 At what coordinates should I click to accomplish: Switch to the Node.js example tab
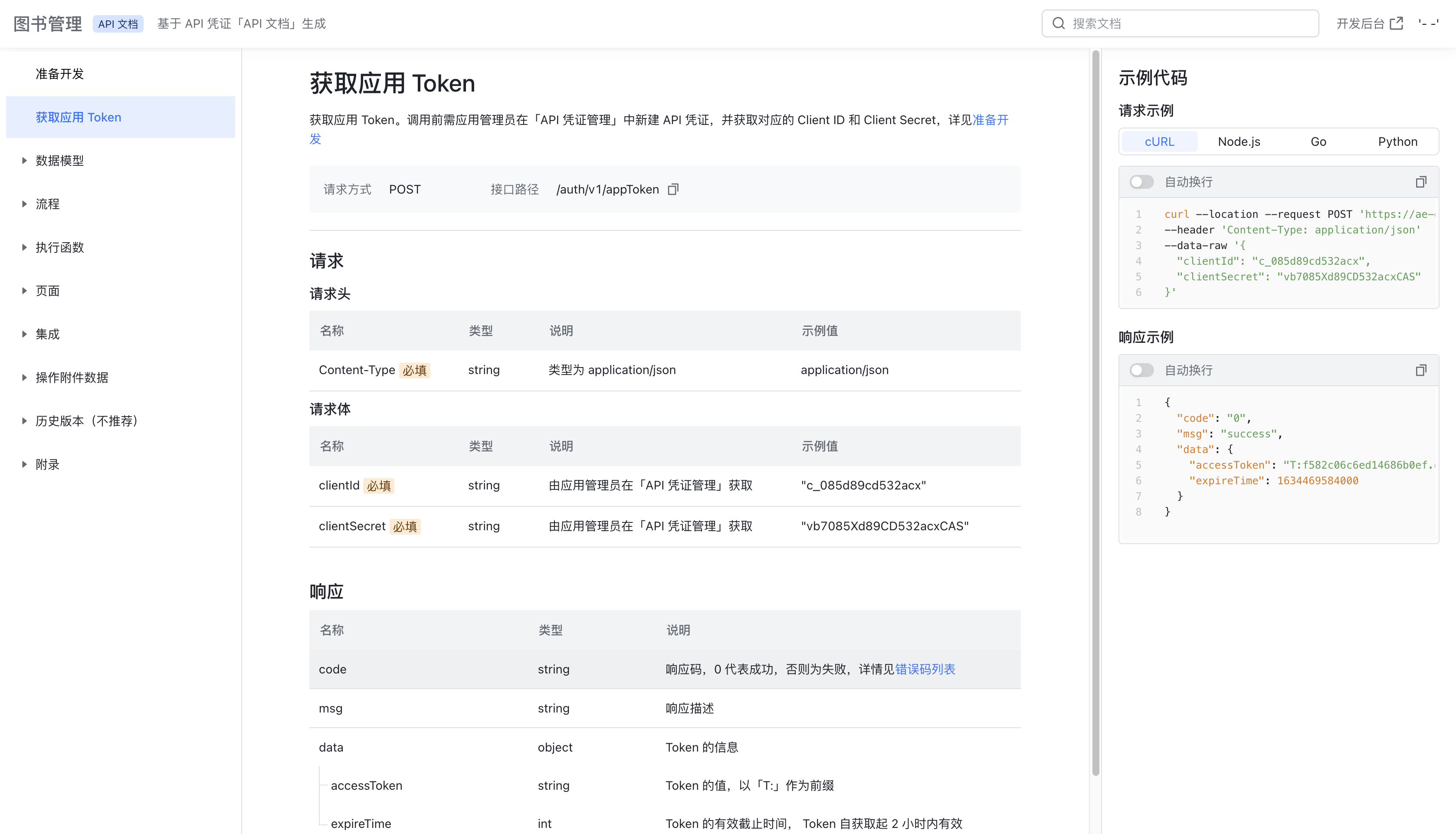click(1239, 141)
